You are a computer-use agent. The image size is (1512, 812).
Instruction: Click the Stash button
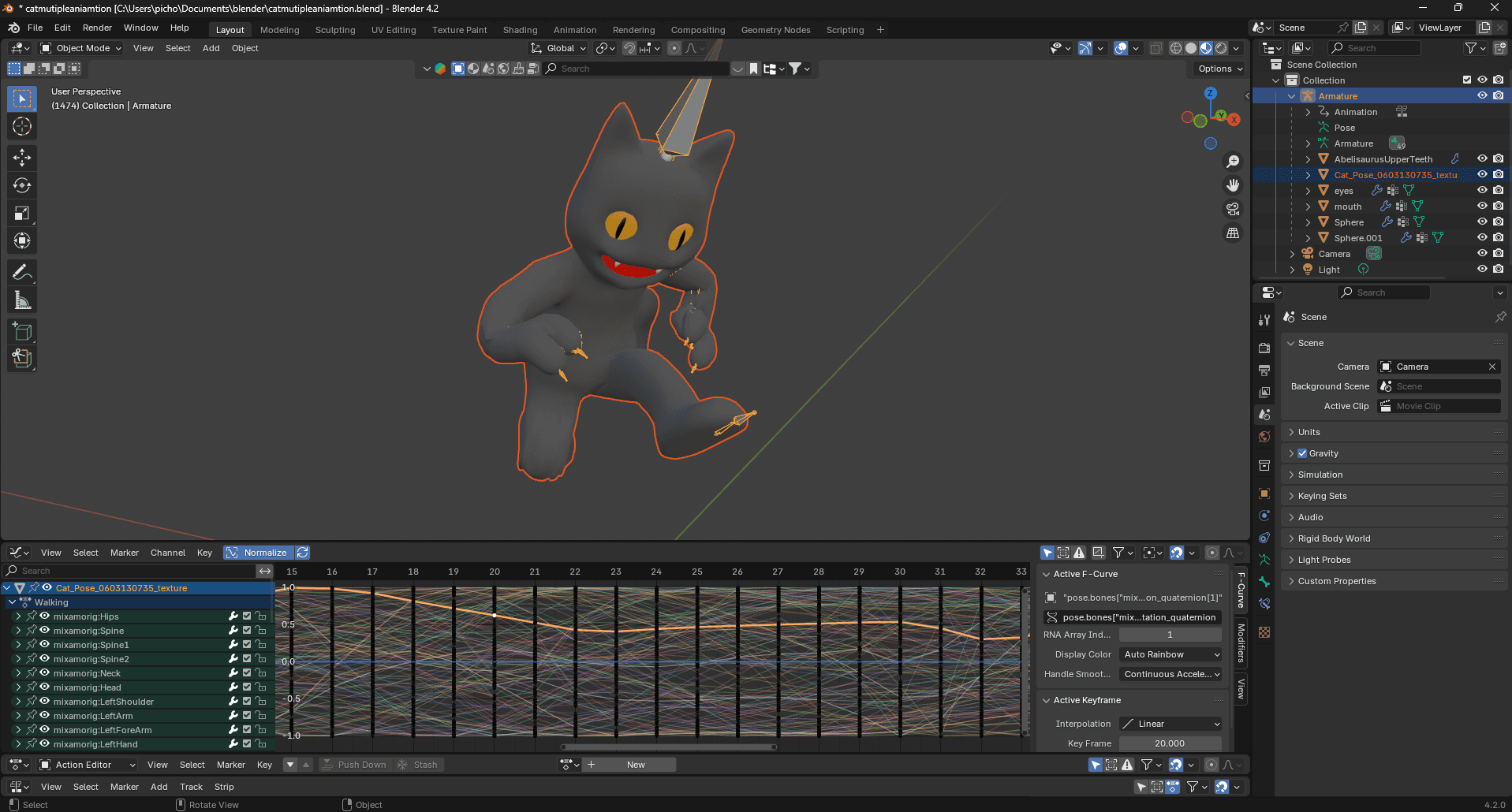(x=418, y=765)
